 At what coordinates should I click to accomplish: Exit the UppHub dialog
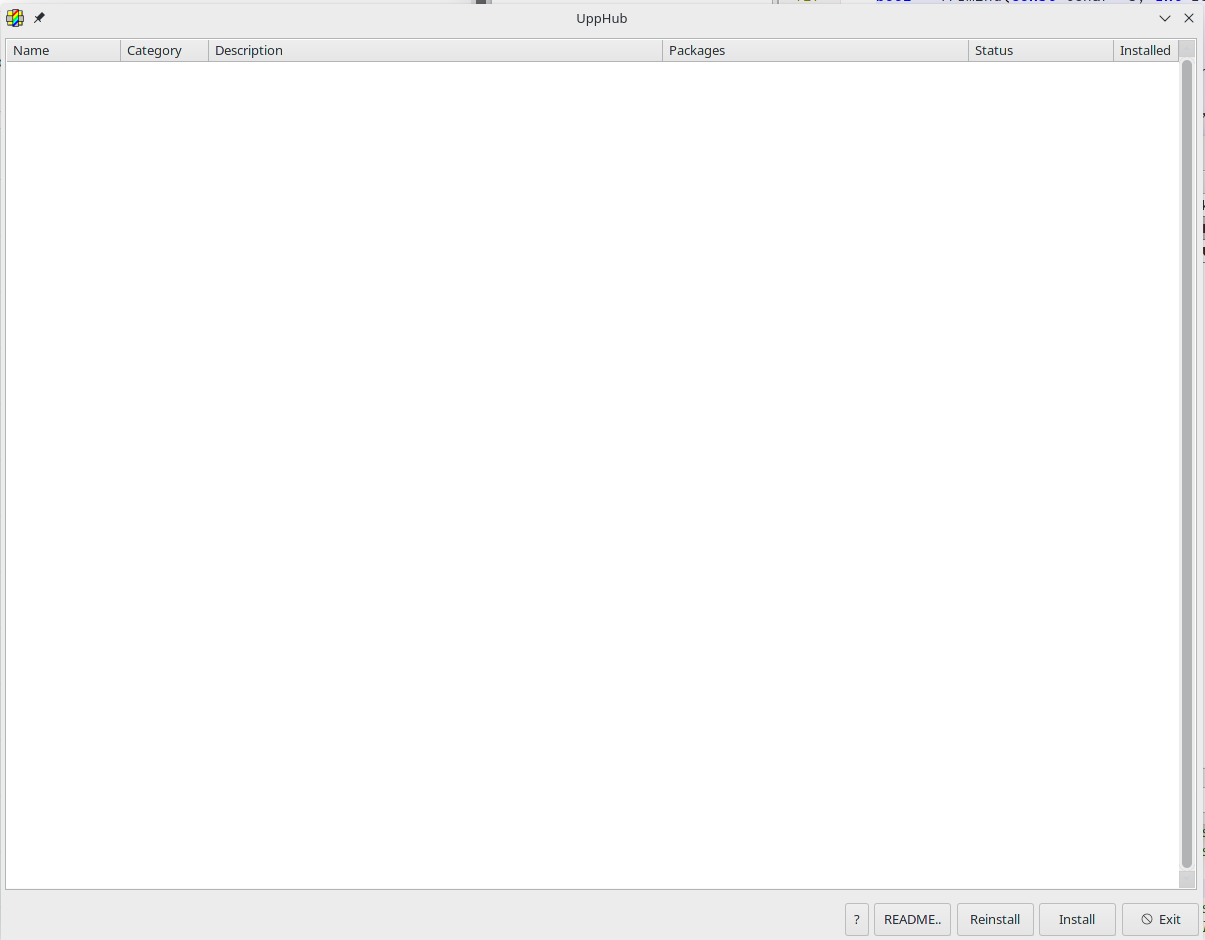click(x=1160, y=919)
